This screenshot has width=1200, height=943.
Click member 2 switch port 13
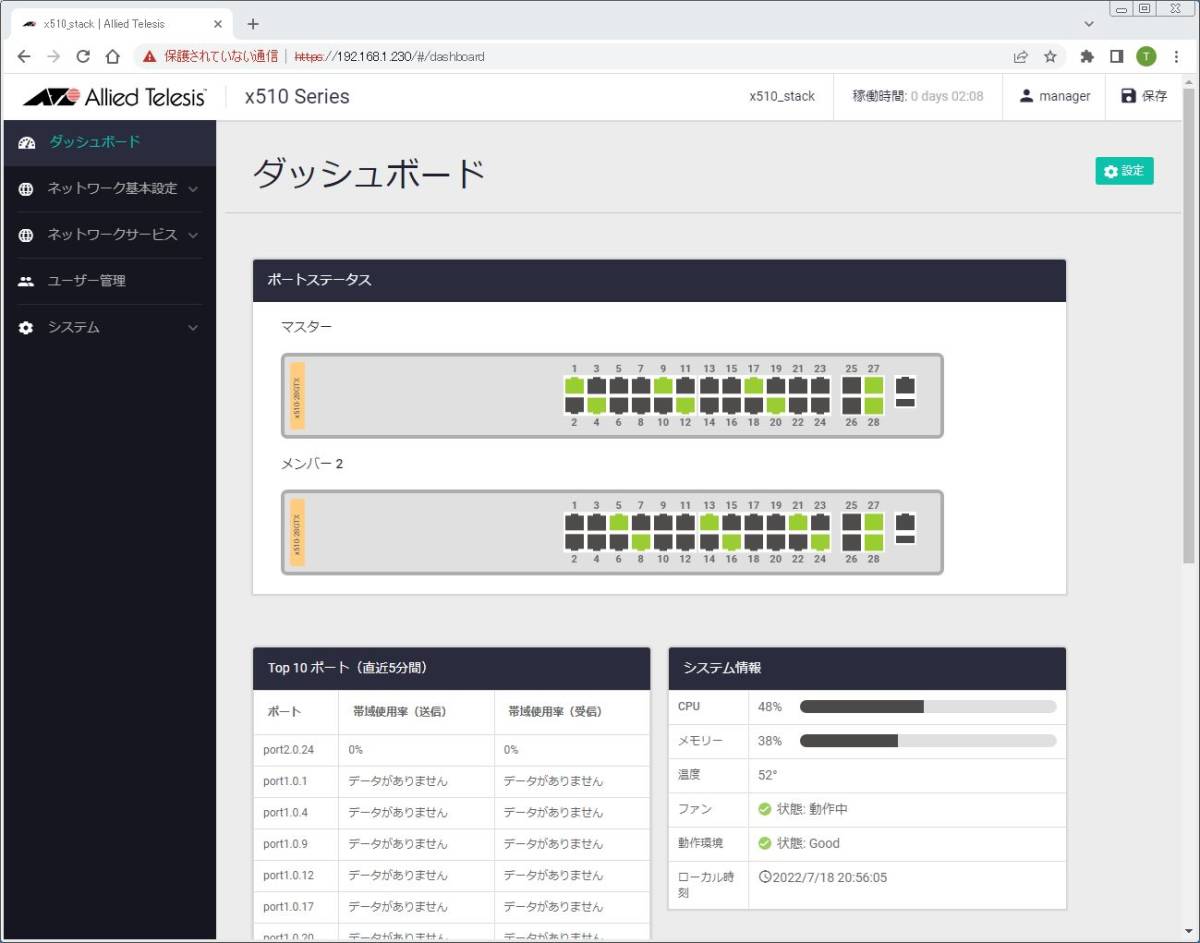coord(709,522)
